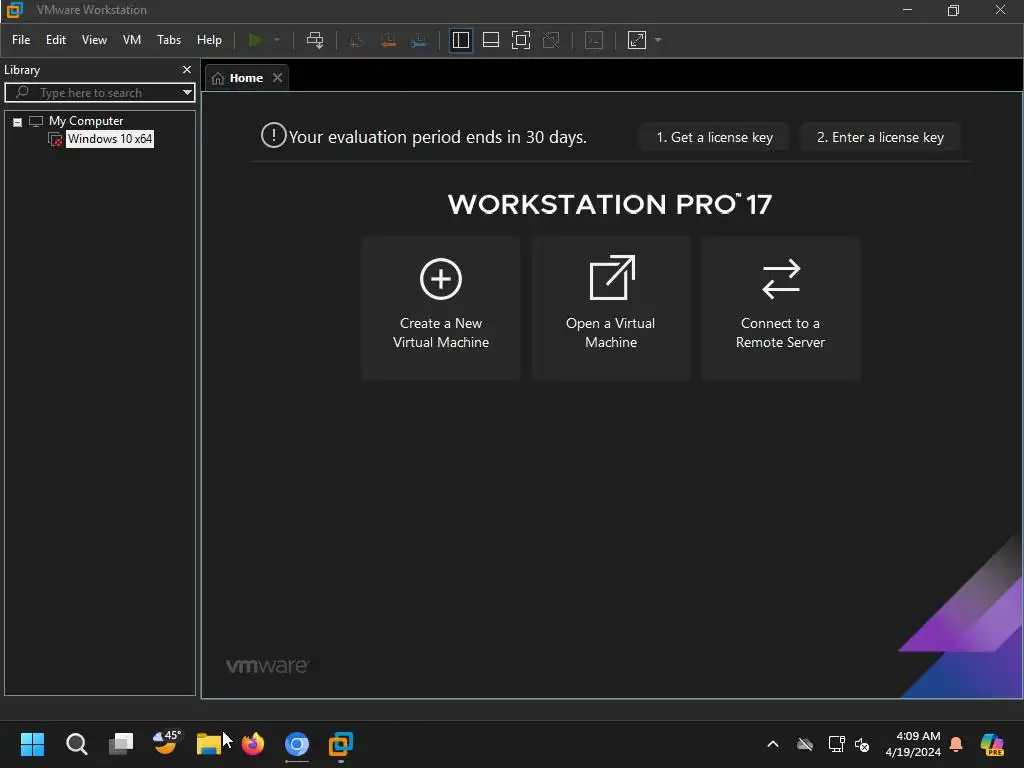Viewport: 1024px width, 768px height.
Task: Open the View menu
Action: click(x=94, y=40)
